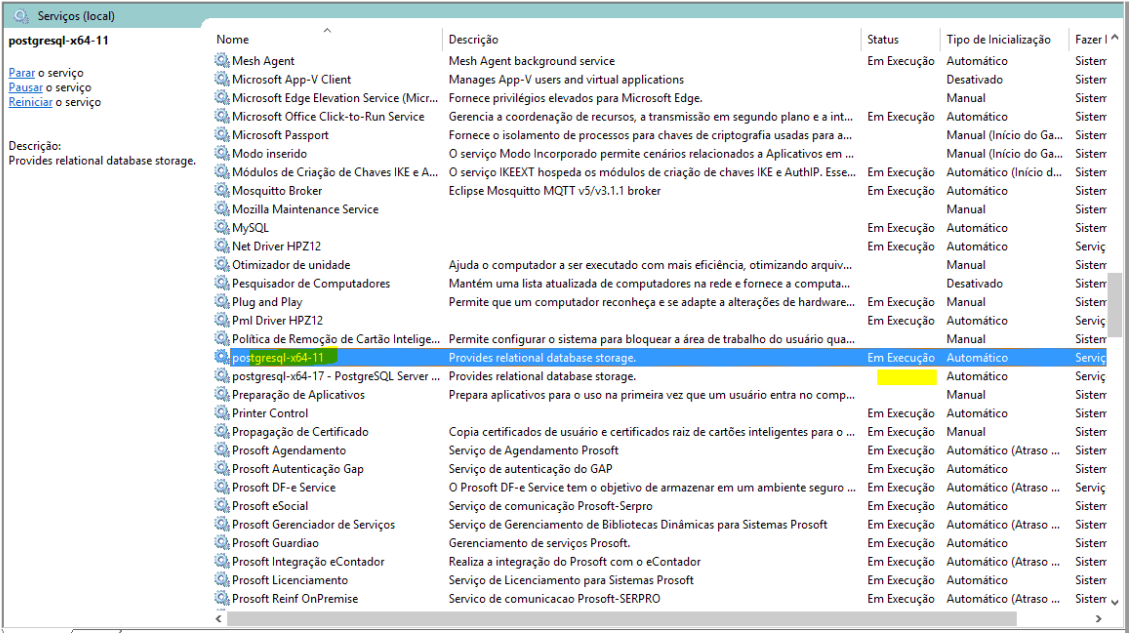The width and height of the screenshot is (1129, 633).
Task: Select the Mesh Agent service name
Action: [263, 61]
